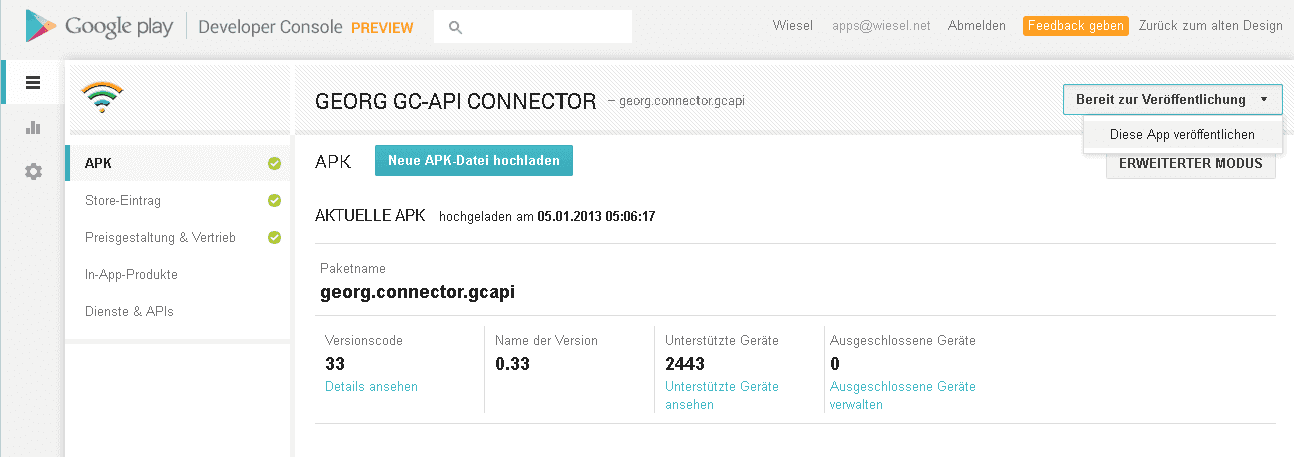1294x457 pixels.
Task: Click upload date 05.01.2013 05:06:17
Action: point(596,216)
